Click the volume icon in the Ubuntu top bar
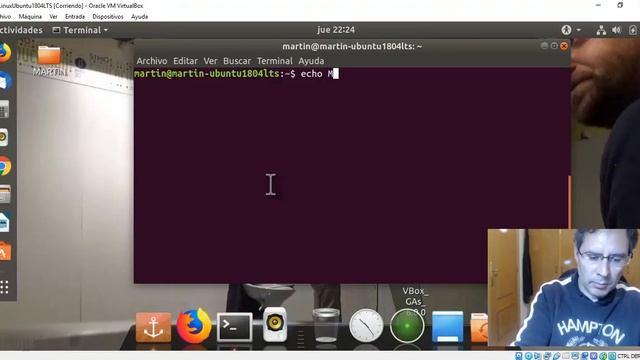Screen dimensions: 640x360 616,30
